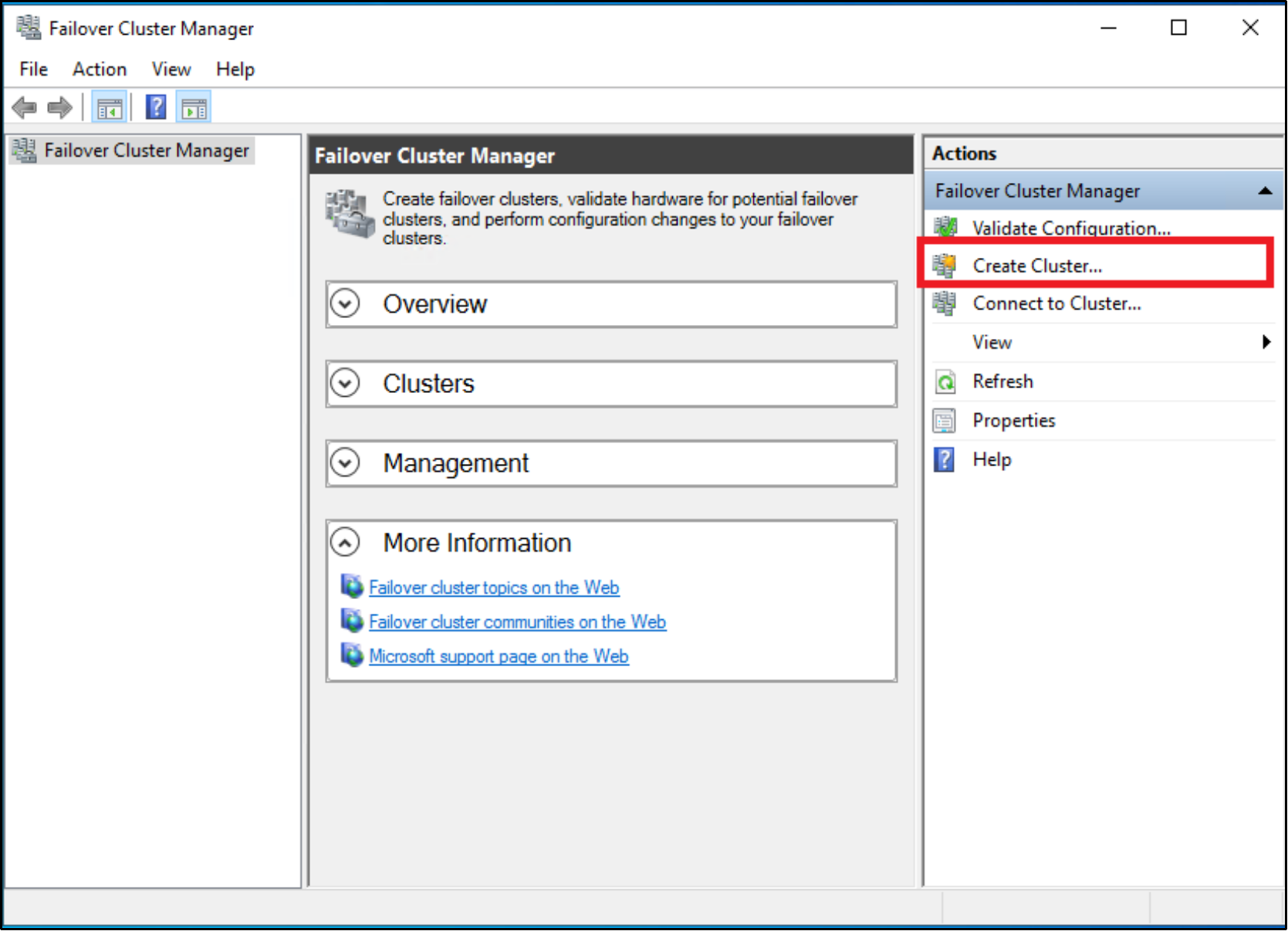
Task: Open the Action menu
Action: (100, 69)
